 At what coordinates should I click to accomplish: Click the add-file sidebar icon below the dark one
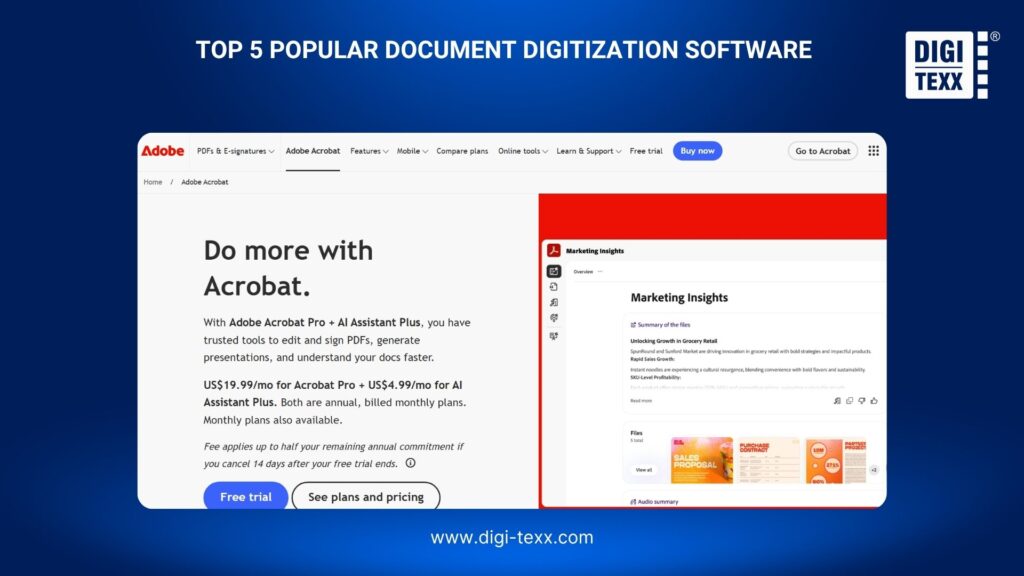pyautogui.click(x=554, y=287)
